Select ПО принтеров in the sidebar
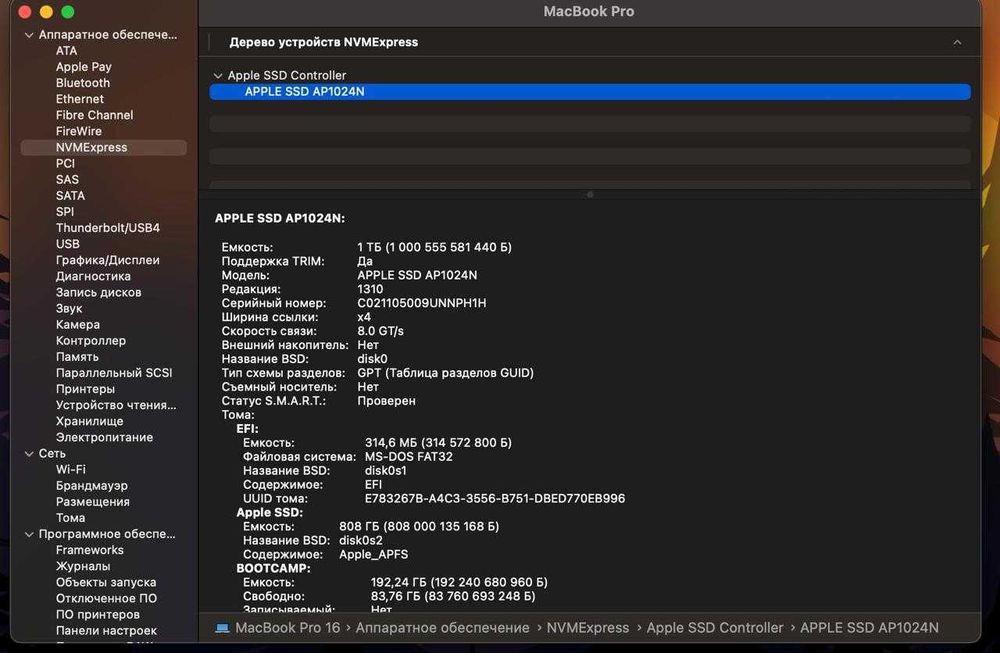This screenshot has height=653, width=1000. pos(98,615)
